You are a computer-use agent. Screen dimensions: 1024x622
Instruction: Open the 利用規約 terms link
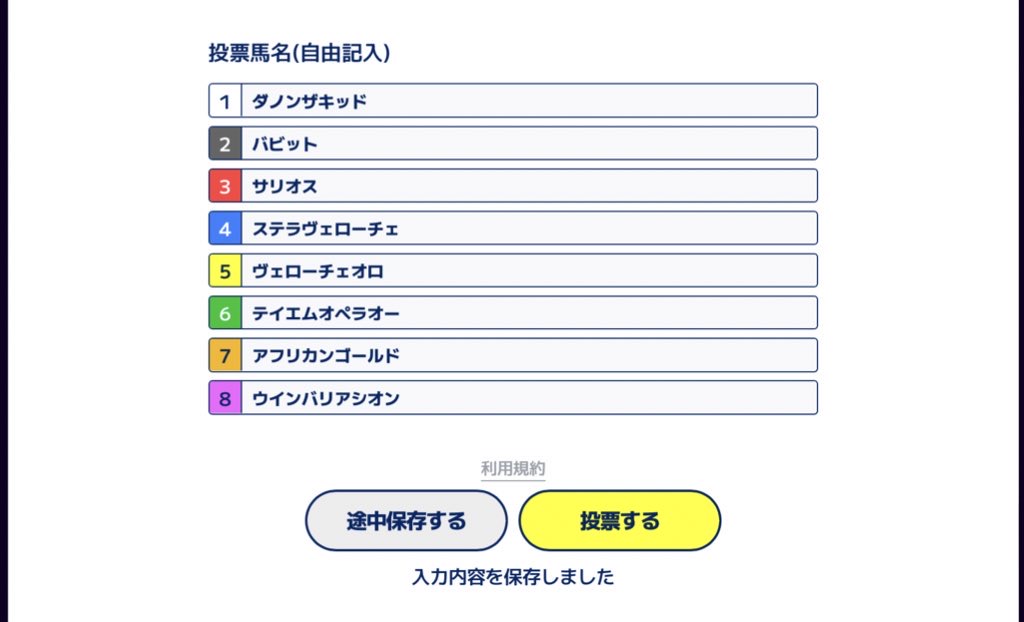pos(513,468)
